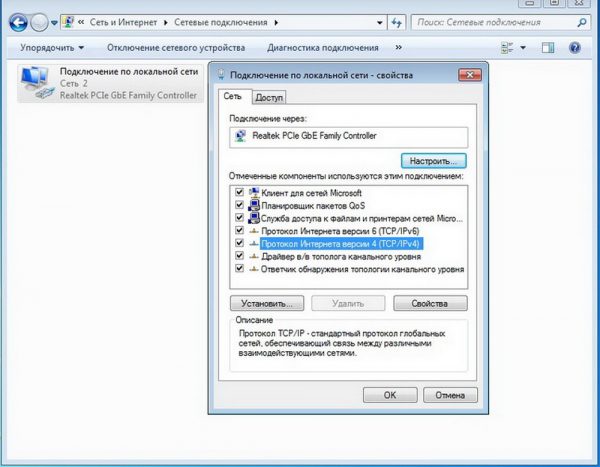Select 'Планировщик пакетов QoS' list row
The height and width of the screenshot is (467, 600).
(313, 206)
